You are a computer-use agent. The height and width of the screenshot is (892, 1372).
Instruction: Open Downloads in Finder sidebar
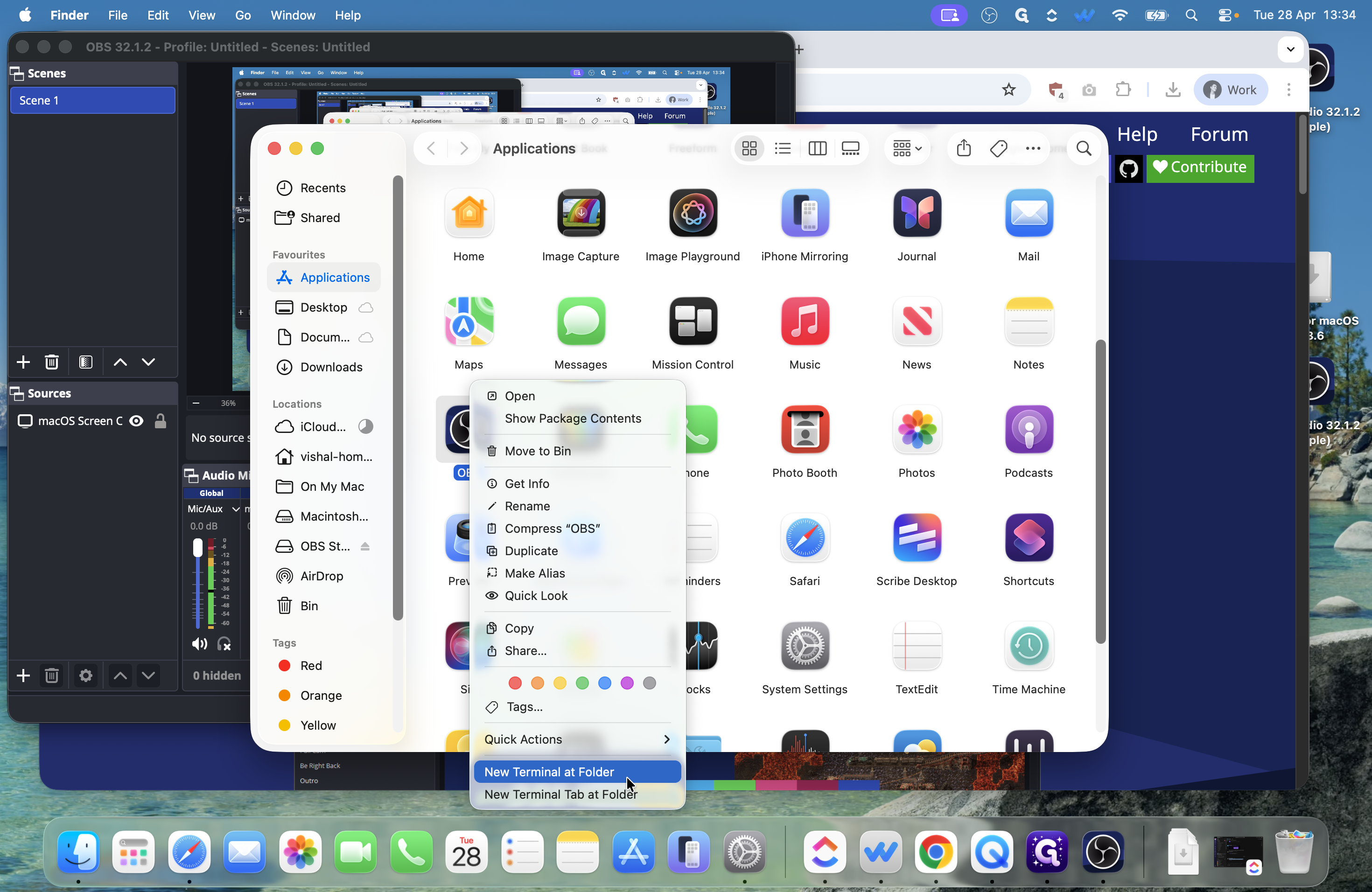tap(323, 367)
